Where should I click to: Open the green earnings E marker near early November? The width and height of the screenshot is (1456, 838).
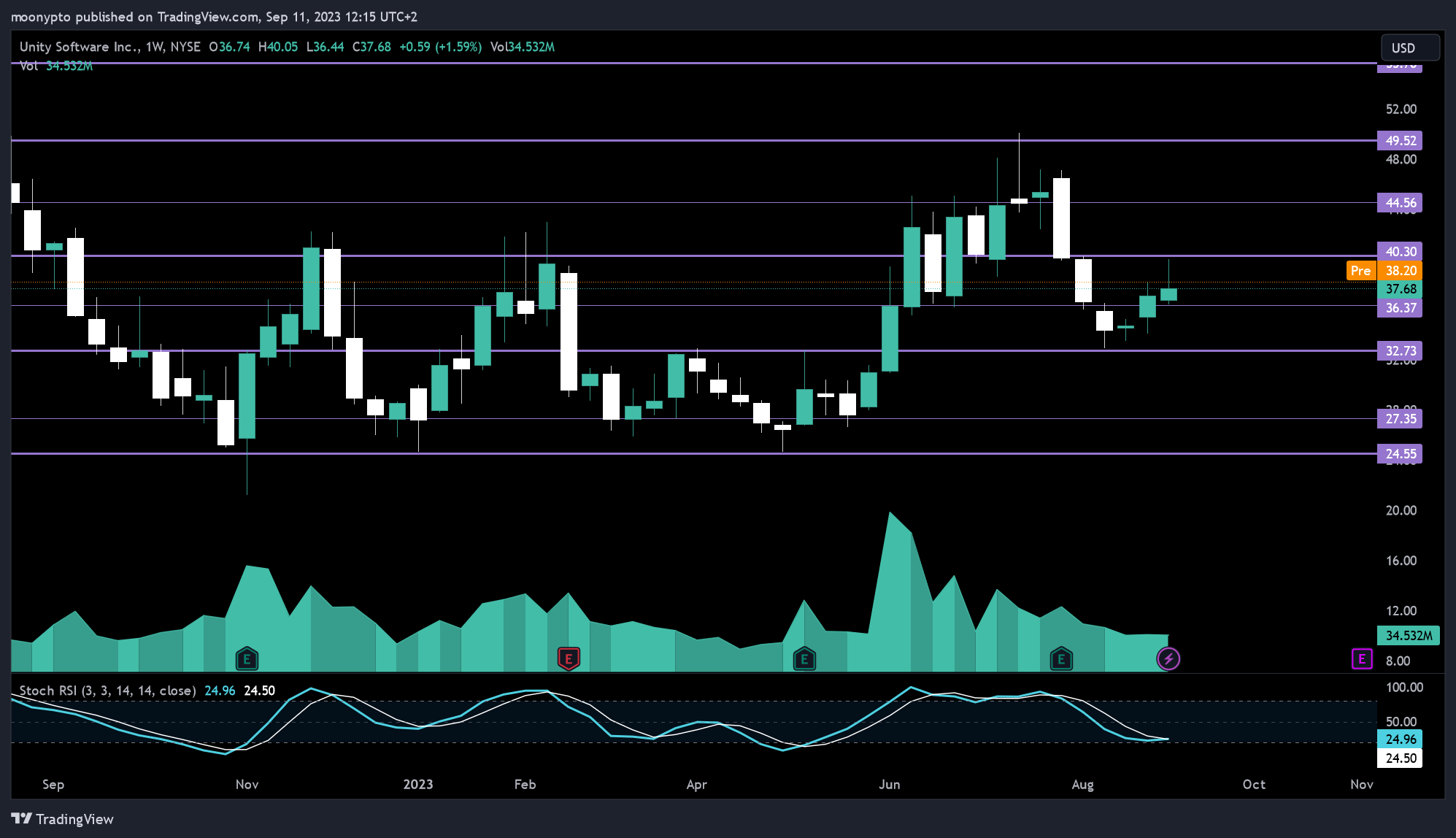247,659
